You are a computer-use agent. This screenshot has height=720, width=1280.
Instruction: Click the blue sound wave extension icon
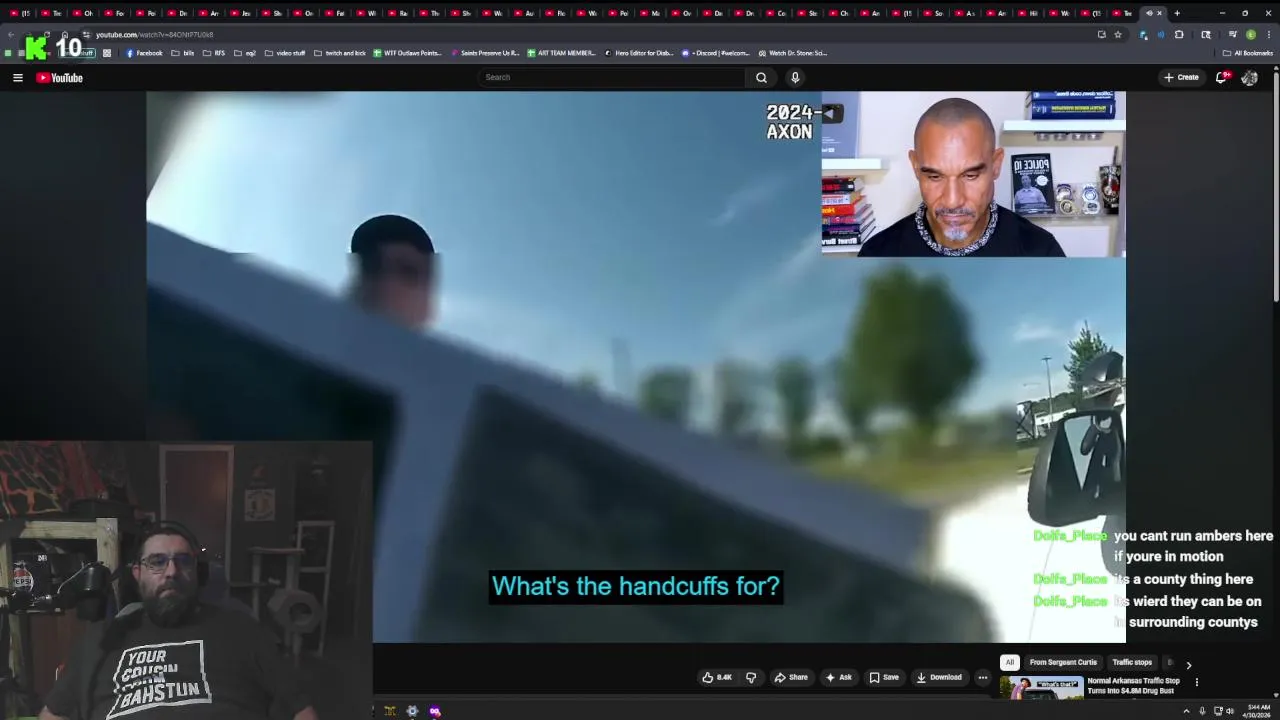tap(1161, 34)
